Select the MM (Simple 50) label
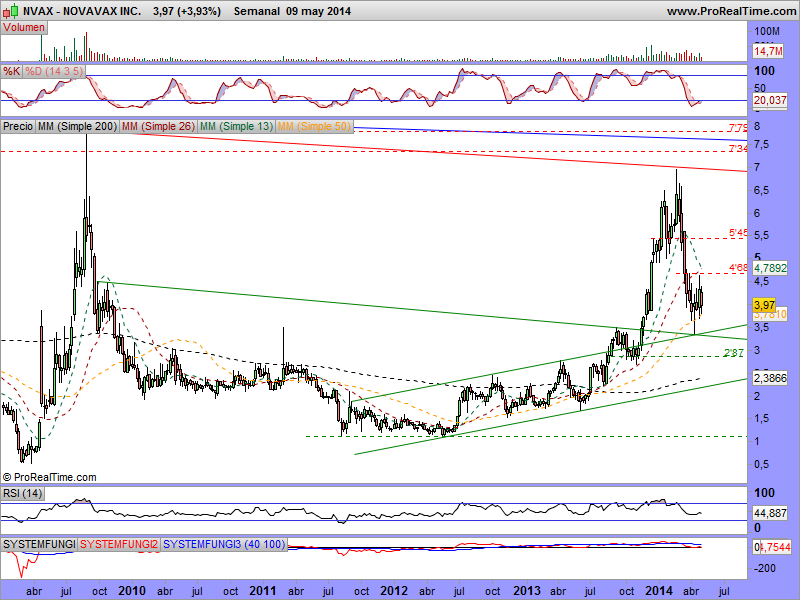Screen dimensions: 800x600 coord(314,126)
